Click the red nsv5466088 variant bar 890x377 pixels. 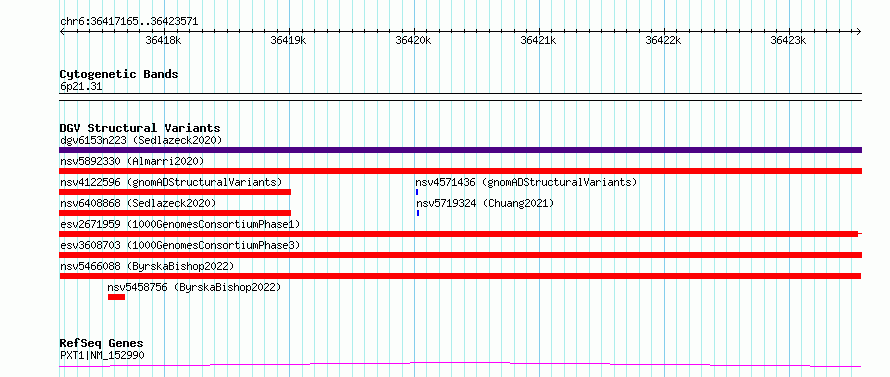(x=460, y=276)
